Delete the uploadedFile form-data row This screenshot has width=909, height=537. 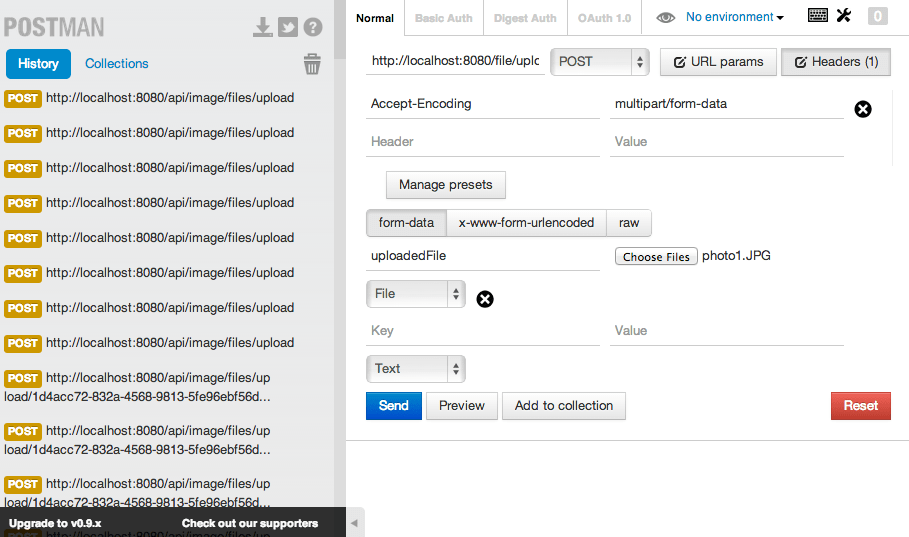485,298
